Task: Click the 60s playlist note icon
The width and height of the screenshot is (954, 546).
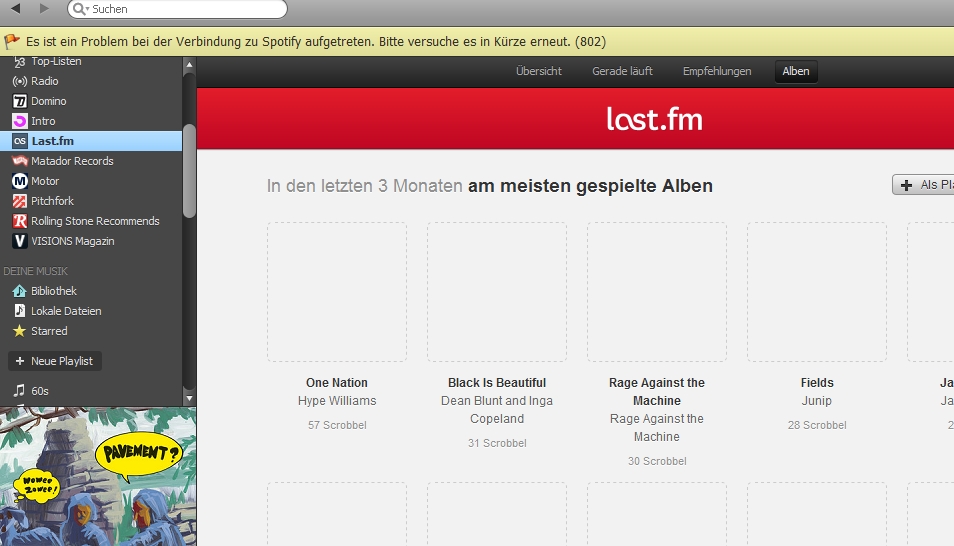Action: [x=19, y=391]
